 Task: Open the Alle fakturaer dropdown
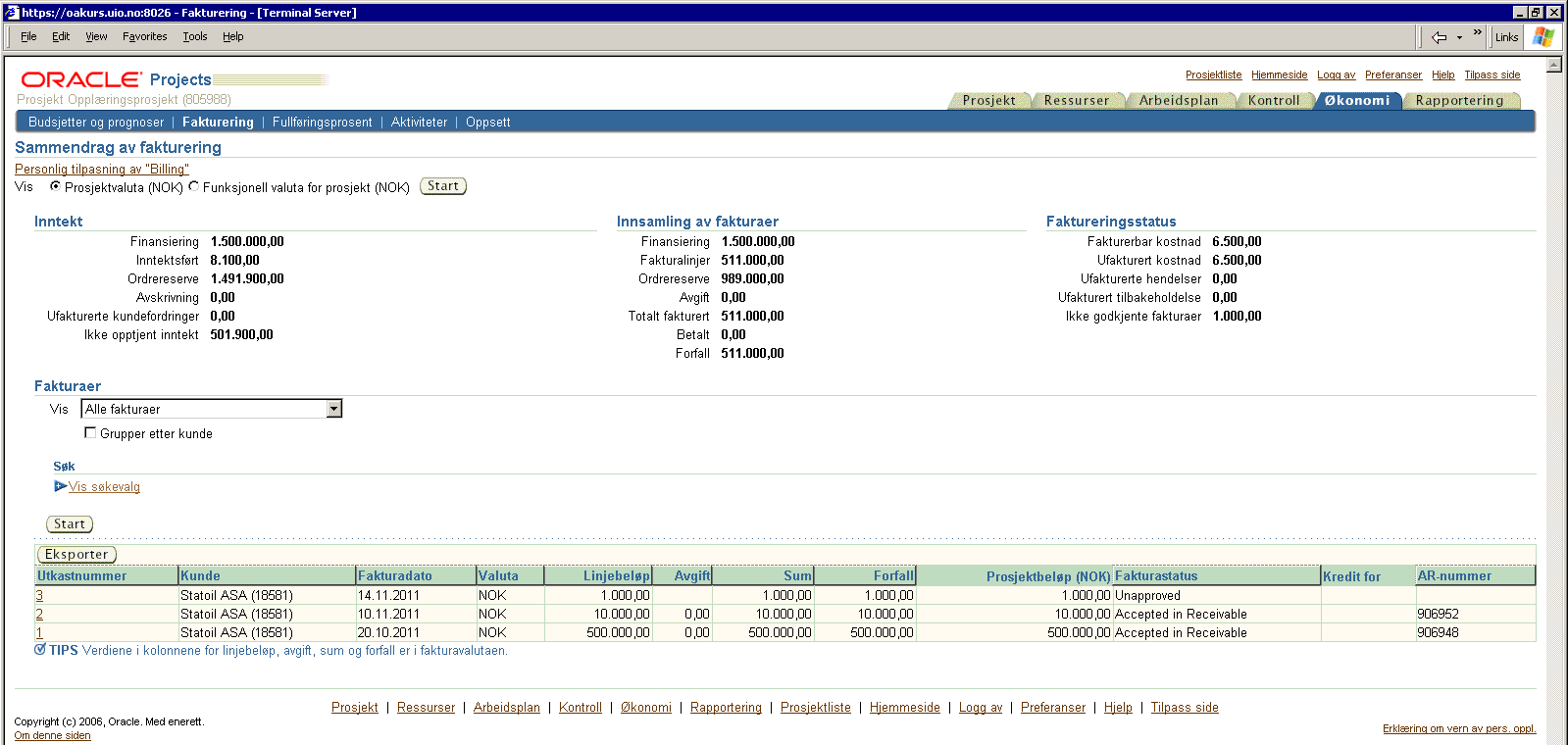coord(212,409)
